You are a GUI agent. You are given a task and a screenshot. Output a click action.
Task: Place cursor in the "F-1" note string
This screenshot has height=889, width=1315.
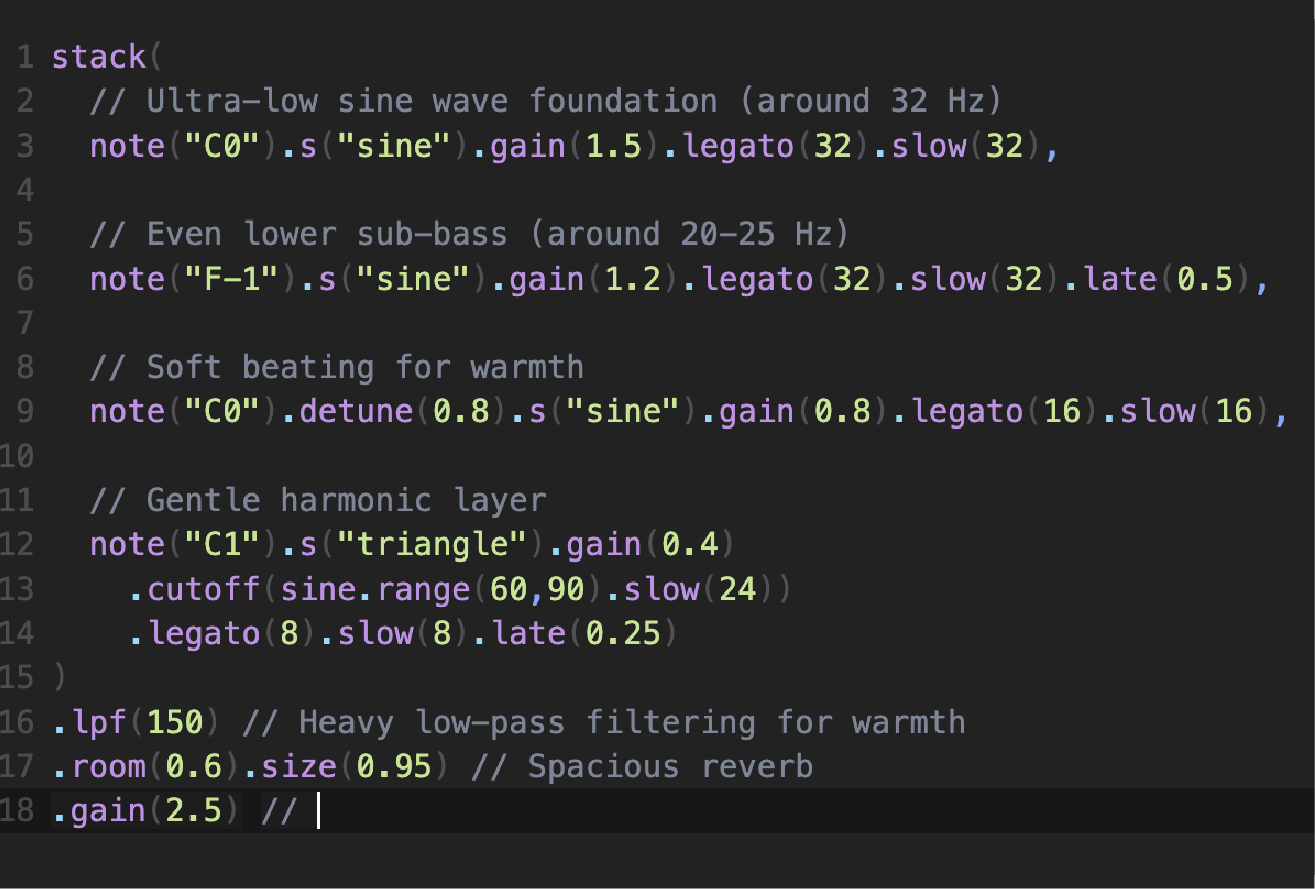[x=233, y=279]
